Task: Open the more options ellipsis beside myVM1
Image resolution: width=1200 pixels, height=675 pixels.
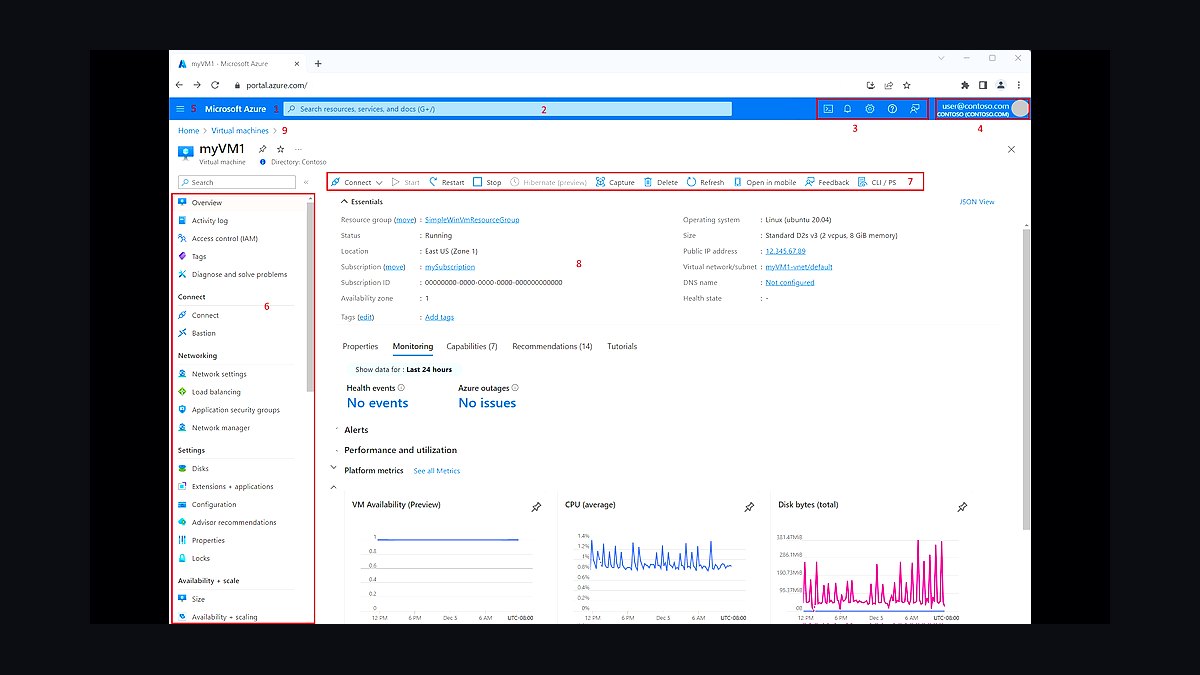Action: pos(298,149)
